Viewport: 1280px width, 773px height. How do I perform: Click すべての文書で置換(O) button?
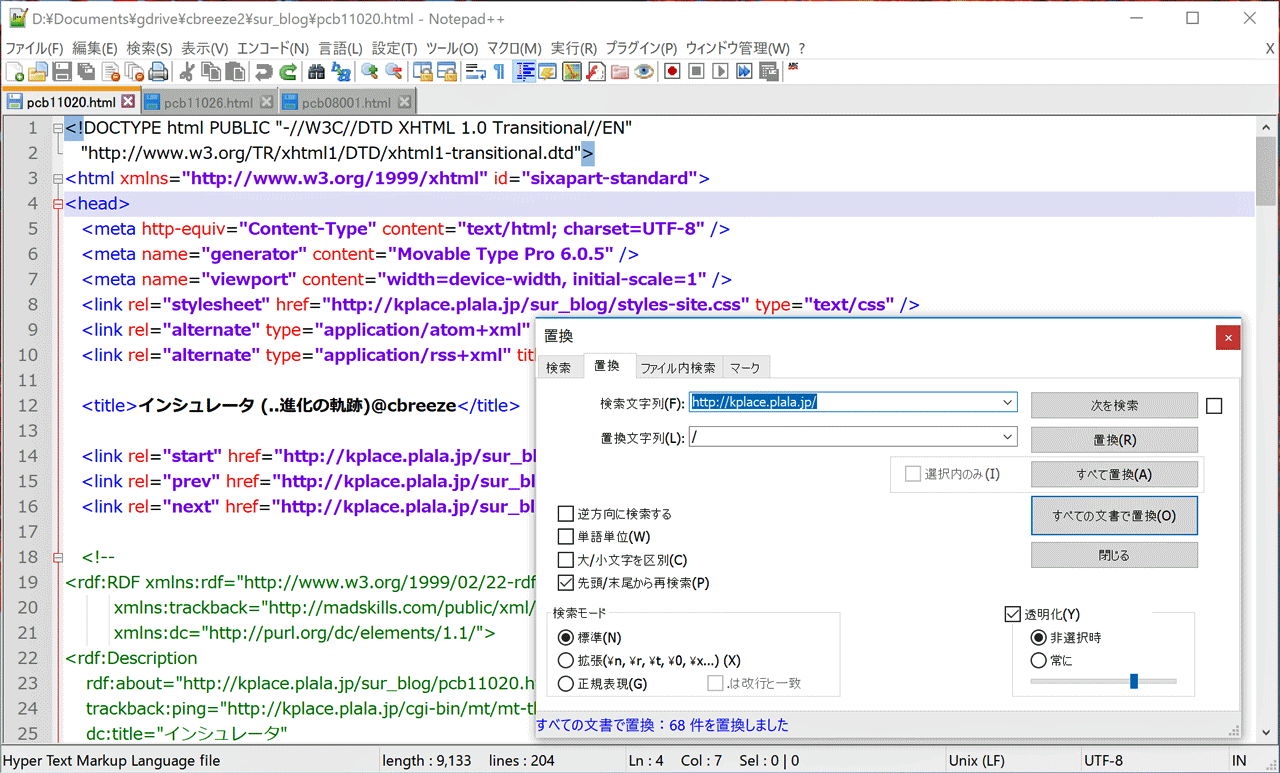click(x=1114, y=516)
